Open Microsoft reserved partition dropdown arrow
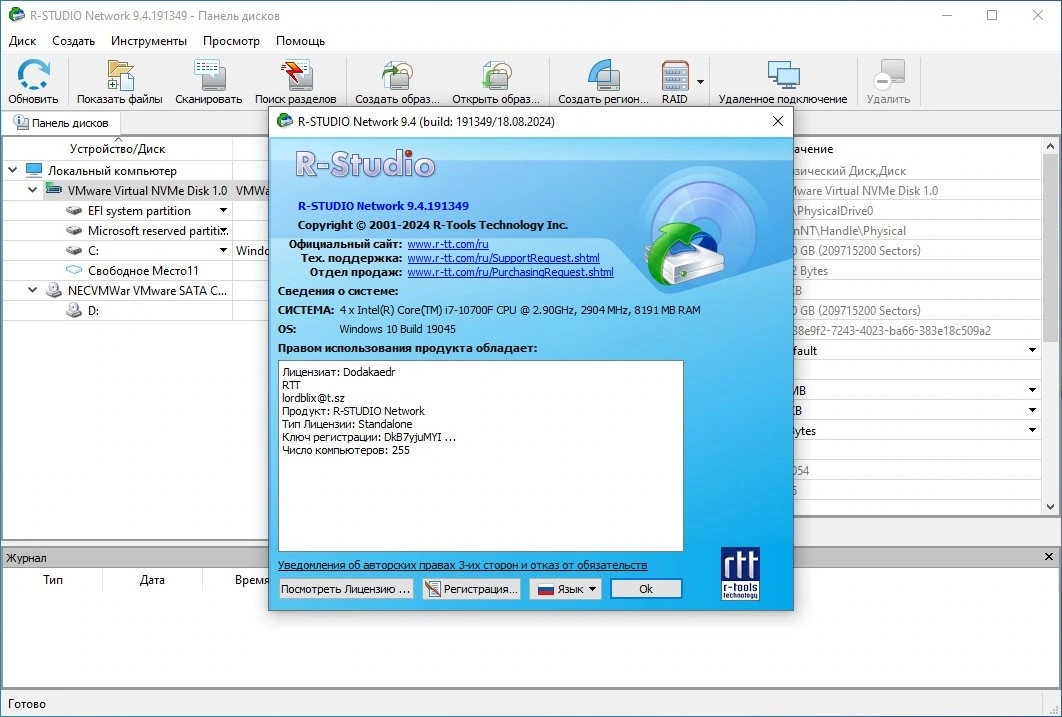The width and height of the screenshot is (1062, 717). pyautogui.click(x=224, y=230)
